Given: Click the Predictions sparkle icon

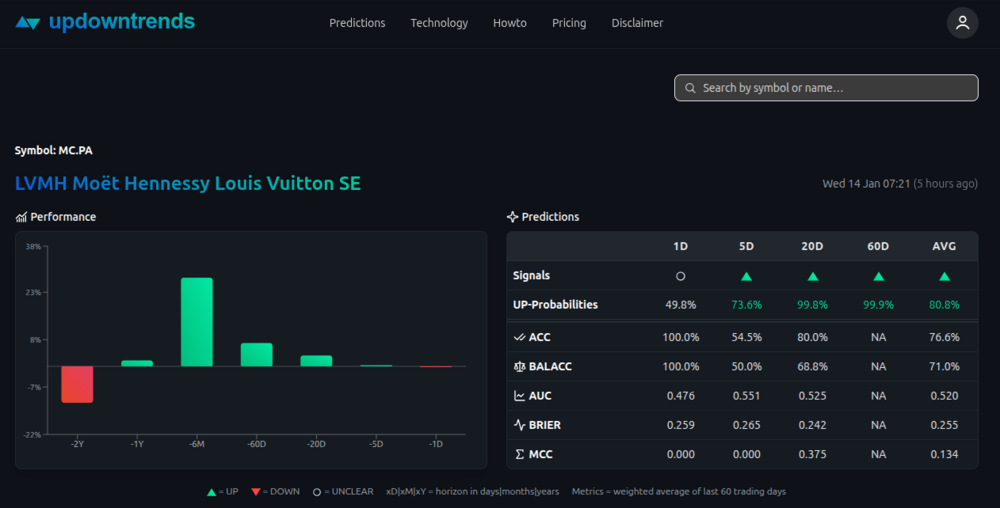Looking at the screenshot, I should [512, 217].
